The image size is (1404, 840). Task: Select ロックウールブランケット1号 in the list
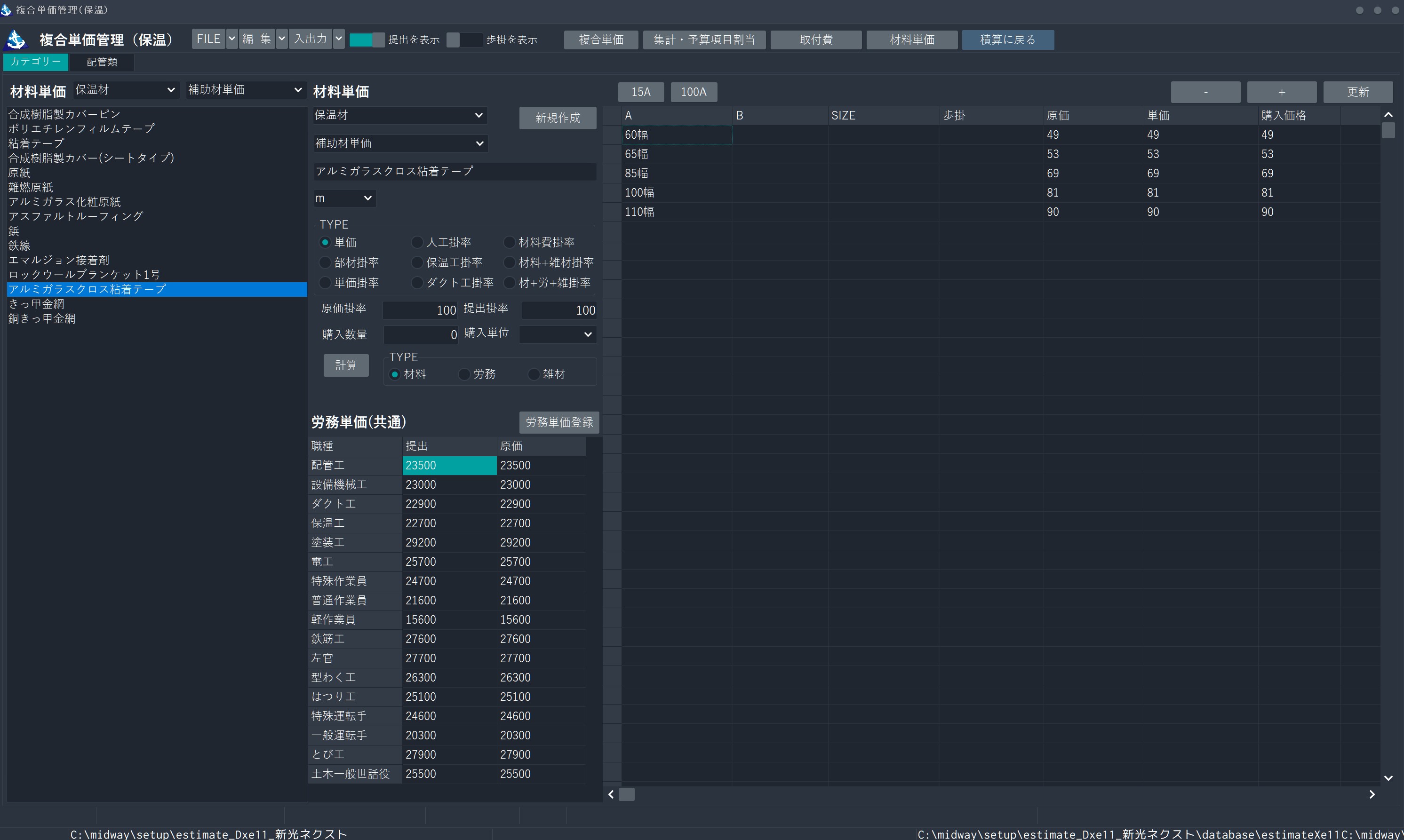pos(157,275)
